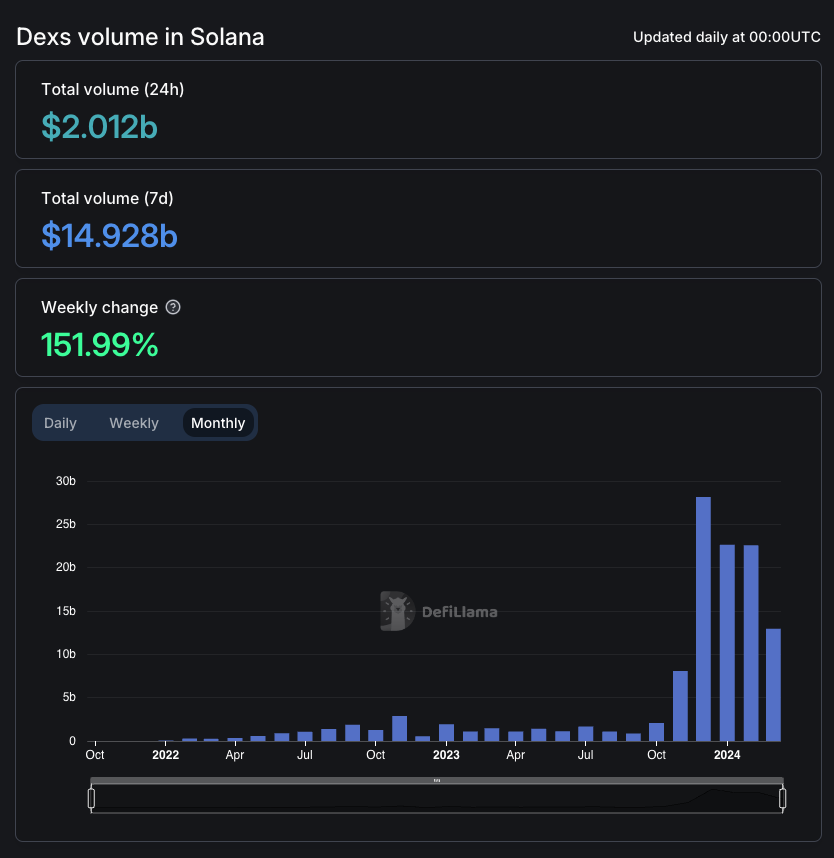Image resolution: width=834 pixels, height=858 pixels.
Task: Click the Weekly change label
Action: click(x=100, y=308)
